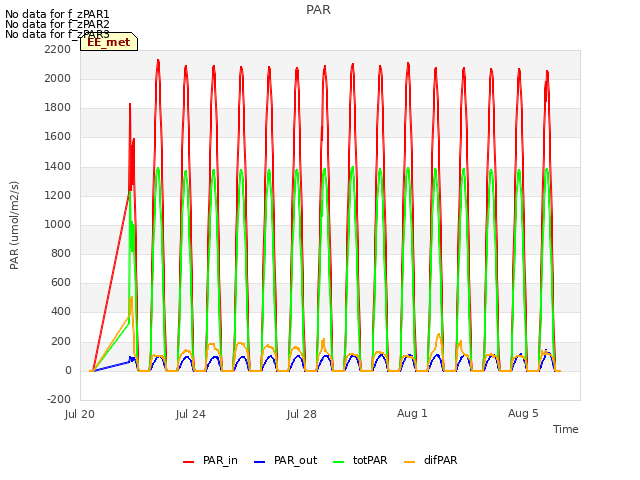640x480 pixels.
Task: Click the -200 y-axis tick label
Action: click(59, 400)
